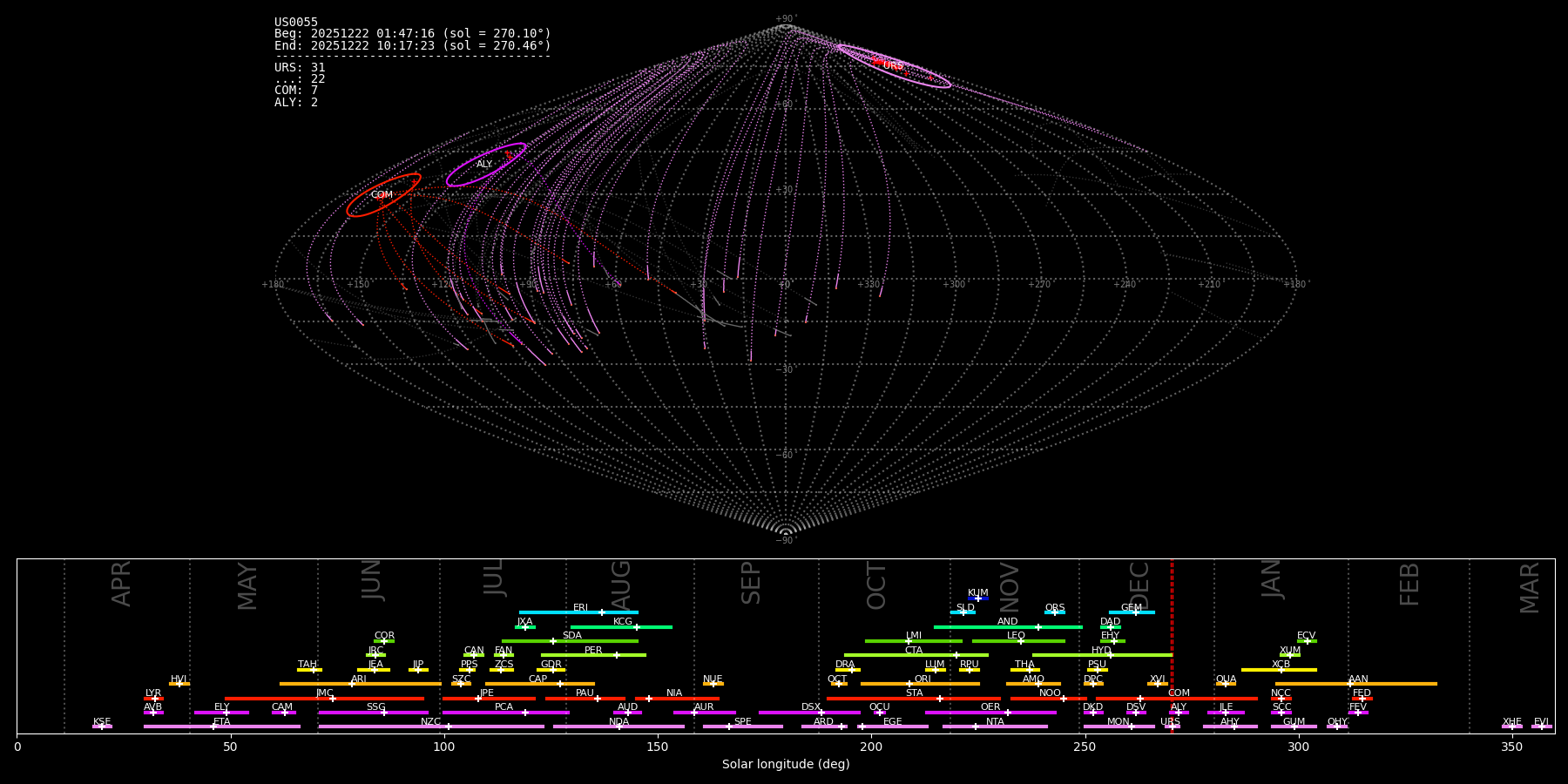
Task: Click the NZC pink shower bar
Action: pos(431,727)
